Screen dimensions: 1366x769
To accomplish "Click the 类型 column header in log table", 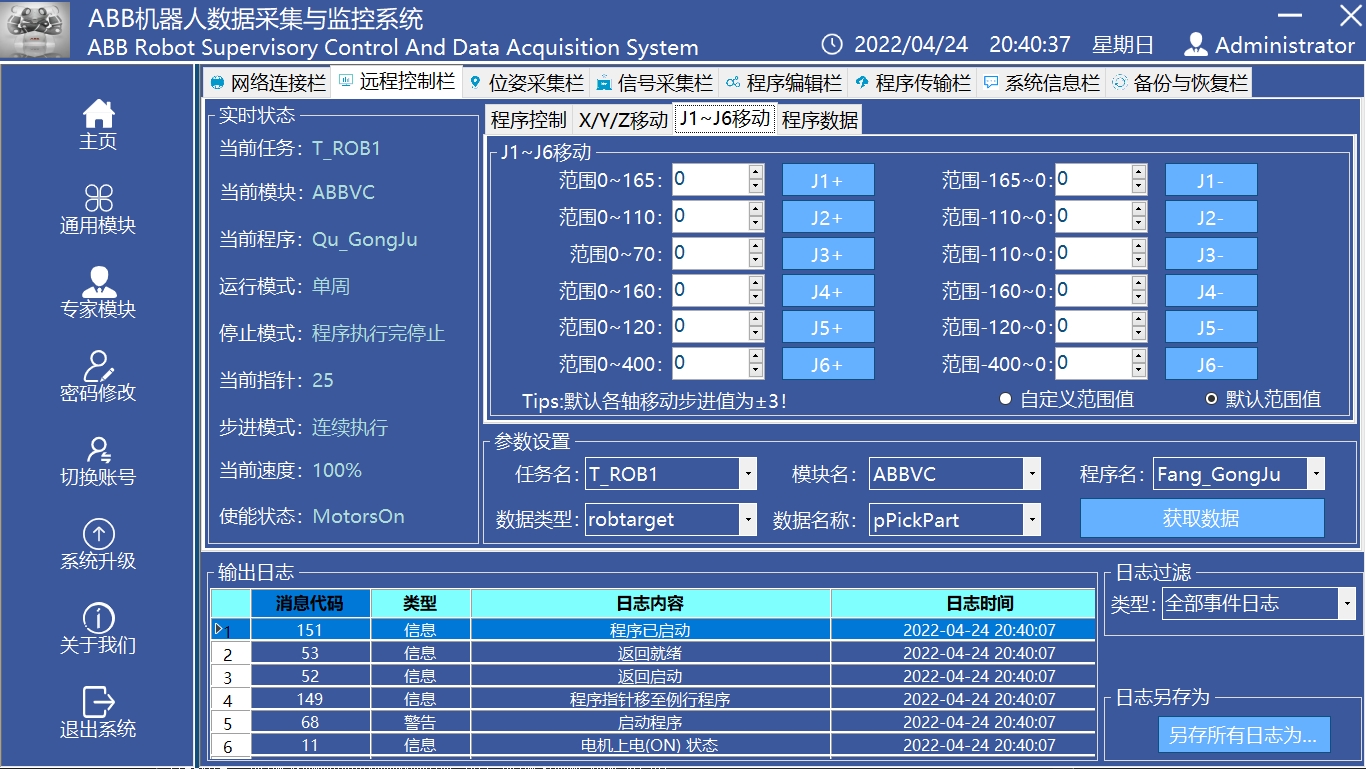I will [420, 603].
